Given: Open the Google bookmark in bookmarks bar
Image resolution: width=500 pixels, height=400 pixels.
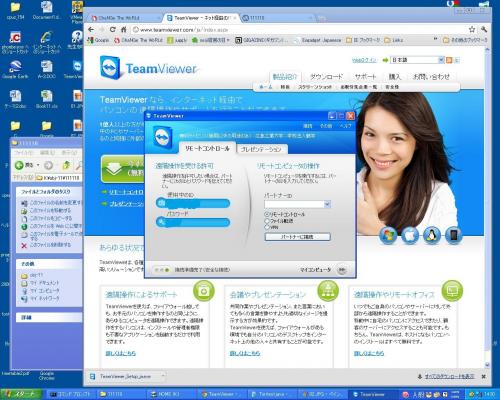Looking at the screenshot, I should (x=98, y=40).
